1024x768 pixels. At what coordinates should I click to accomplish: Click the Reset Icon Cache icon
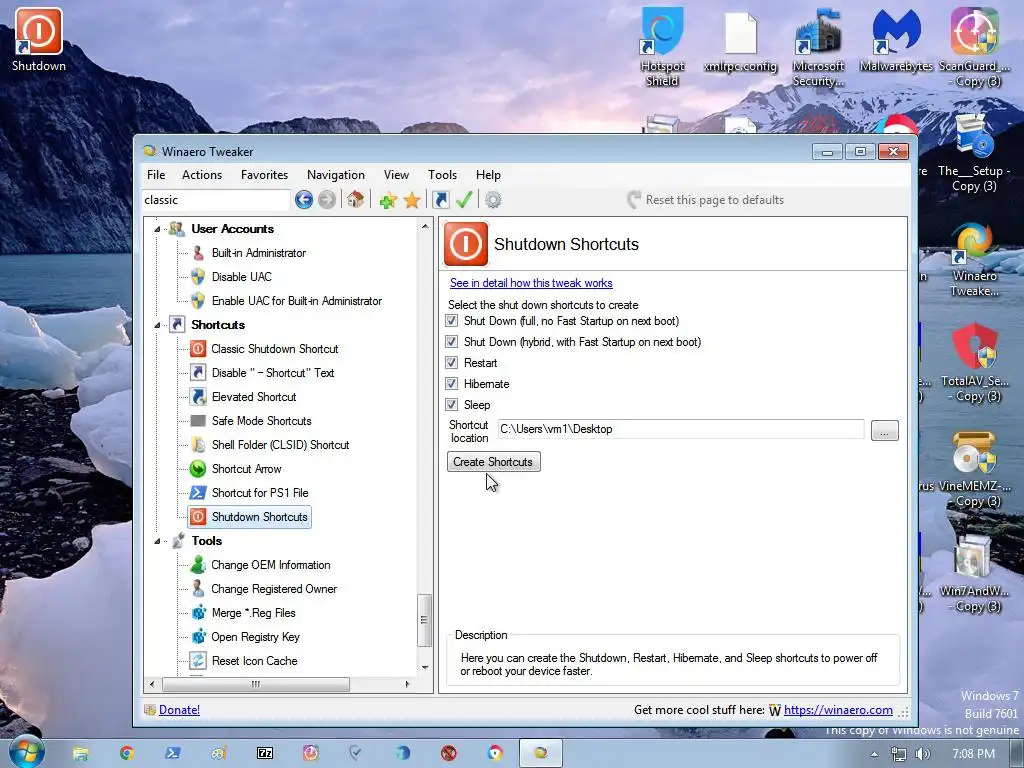pos(198,661)
